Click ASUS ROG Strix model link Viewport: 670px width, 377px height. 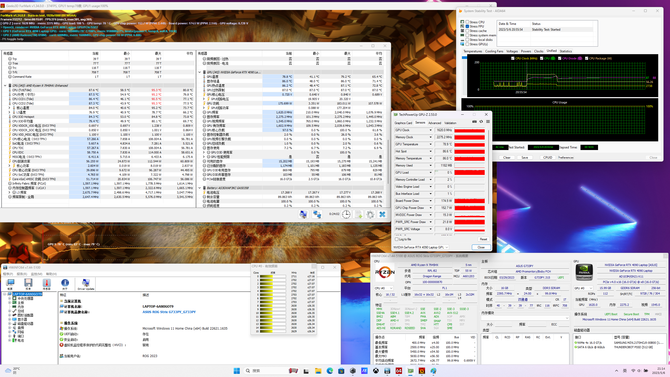pyautogui.click(x=169, y=312)
